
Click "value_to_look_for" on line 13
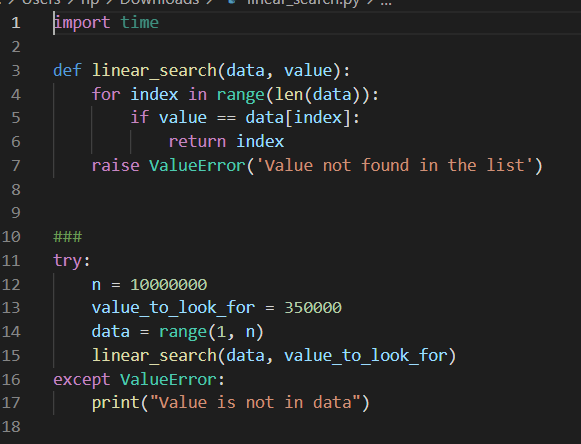173,308
